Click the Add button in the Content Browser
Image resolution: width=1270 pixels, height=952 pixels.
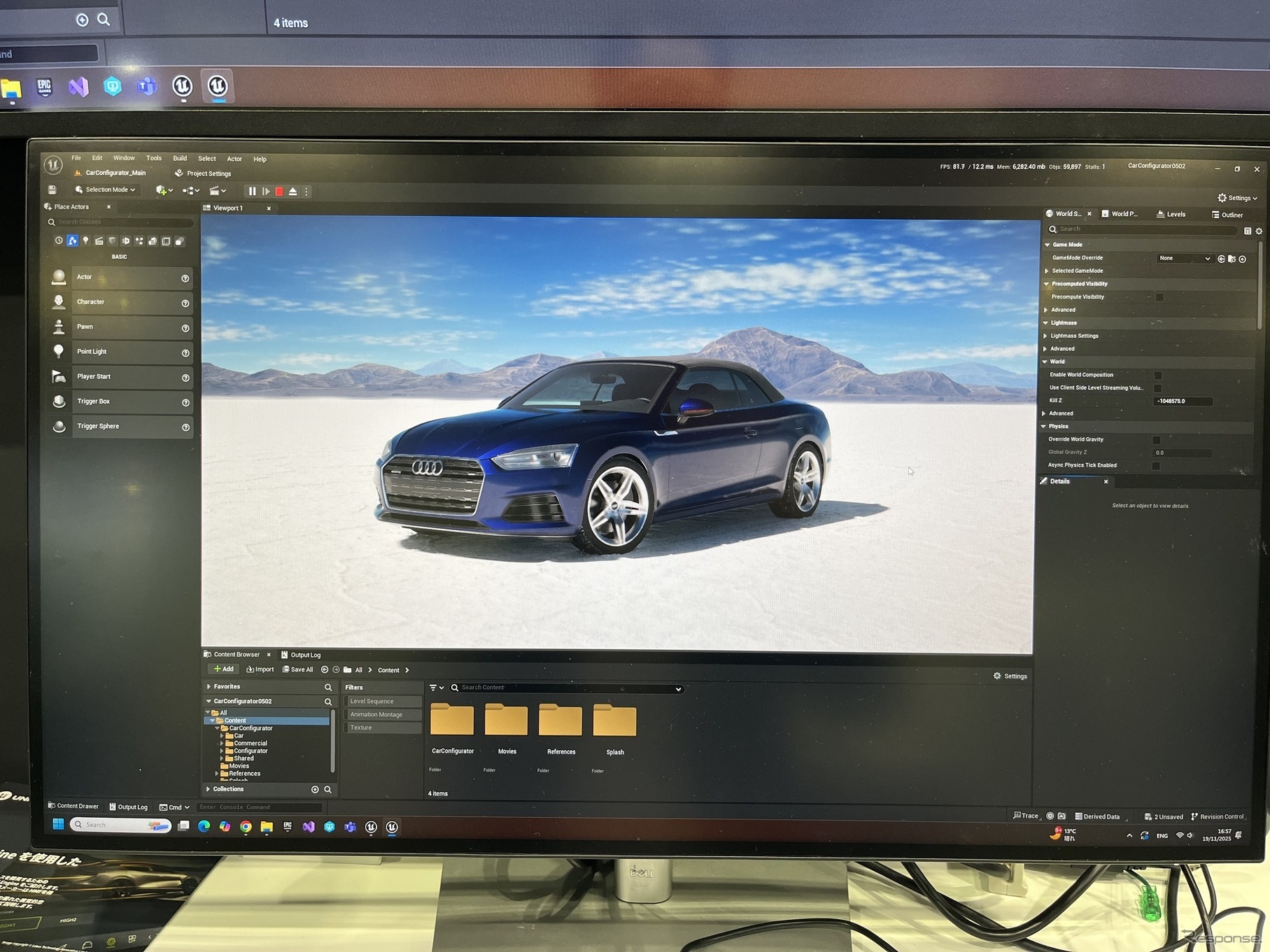(224, 669)
